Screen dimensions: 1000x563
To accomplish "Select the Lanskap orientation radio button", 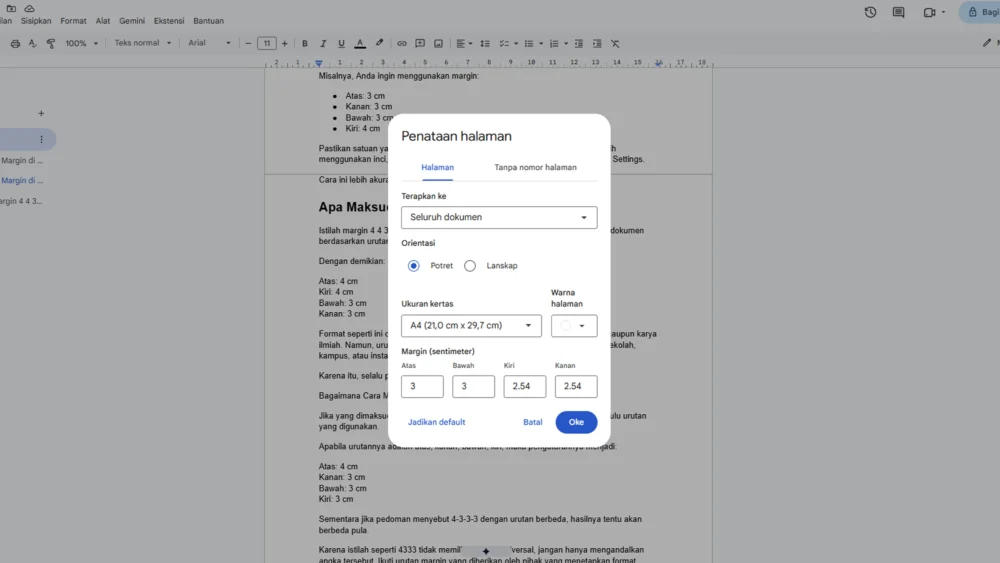I will click(470, 266).
